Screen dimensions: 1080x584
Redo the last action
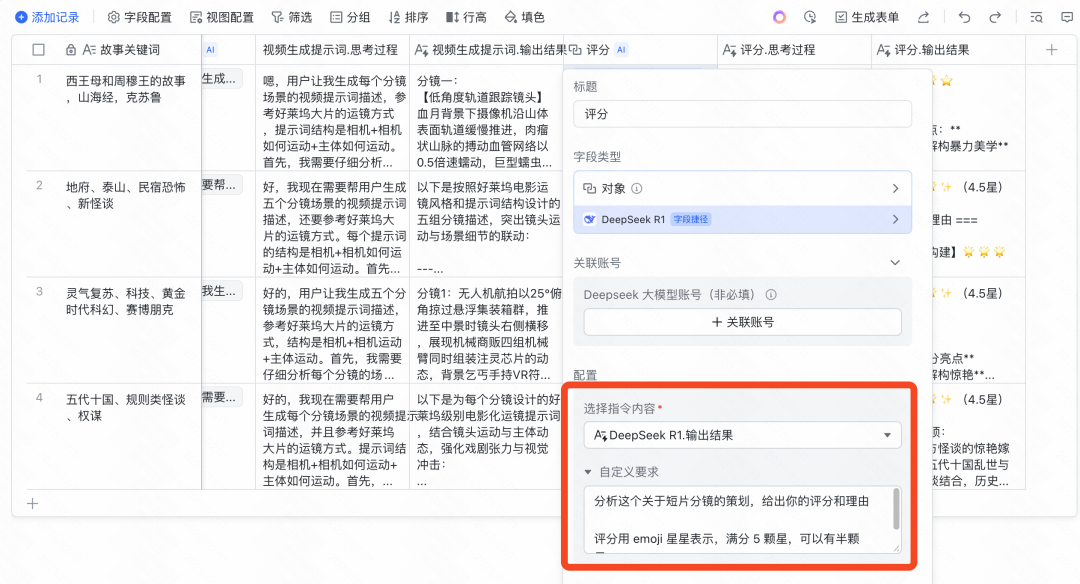pos(995,17)
